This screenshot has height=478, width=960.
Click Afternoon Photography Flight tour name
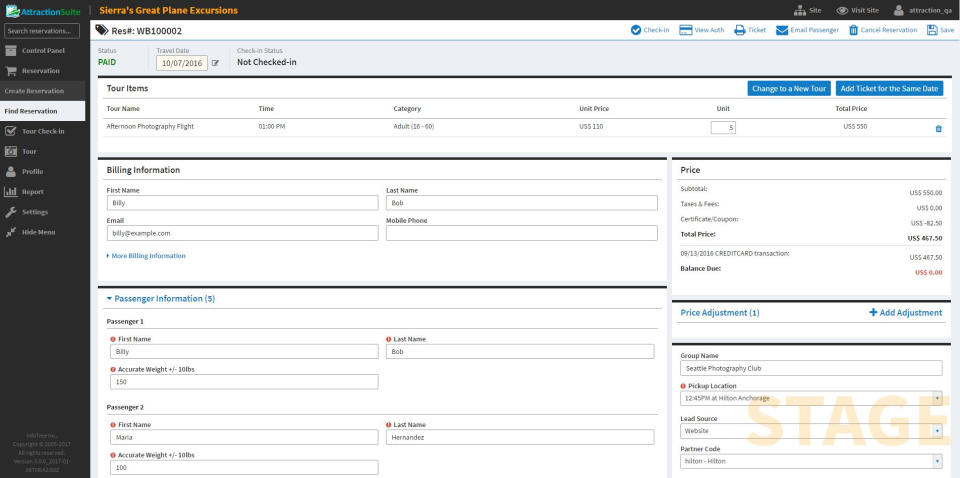point(150,127)
